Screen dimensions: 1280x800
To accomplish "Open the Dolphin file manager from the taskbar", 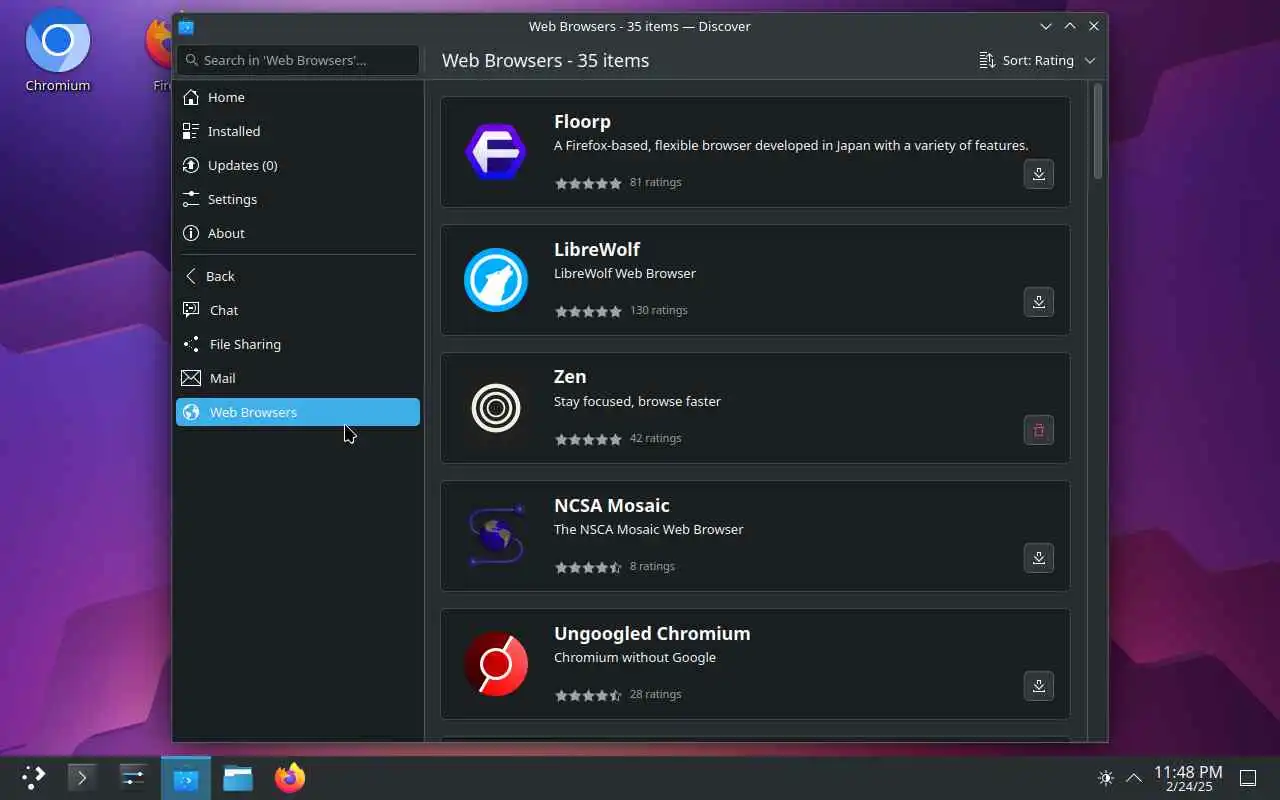I will pos(238,777).
